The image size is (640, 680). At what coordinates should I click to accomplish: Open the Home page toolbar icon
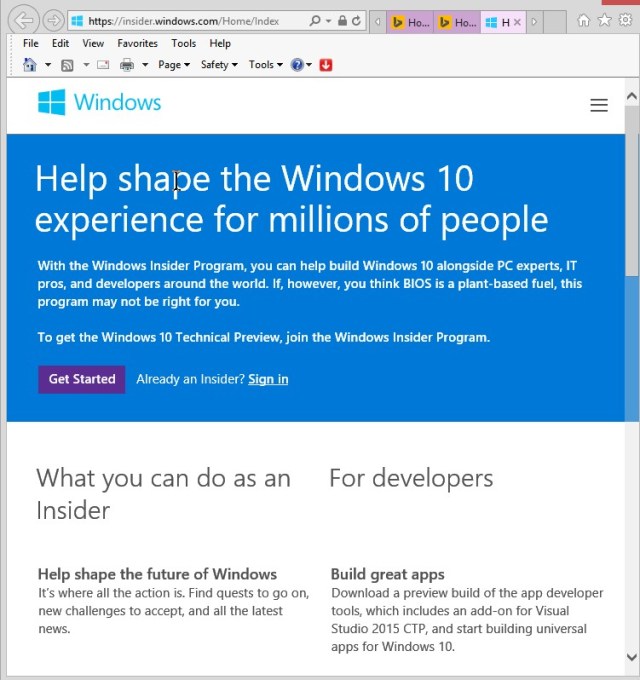tap(29, 65)
